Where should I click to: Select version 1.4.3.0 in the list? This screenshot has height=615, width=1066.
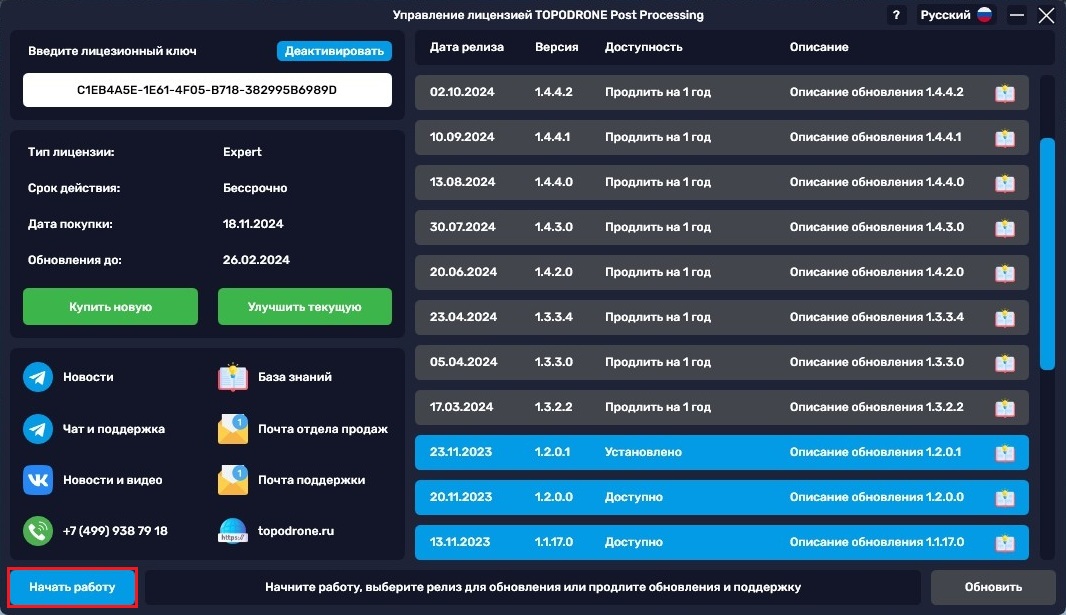pos(721,228)
